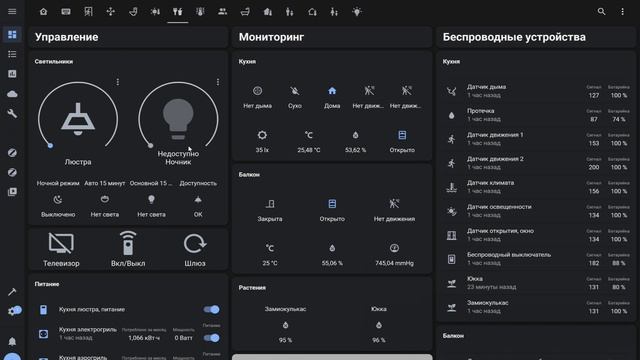Select the kitchen utensils view tab
This screenshot has width=640, height=360.
pyautogui.click(x=178, y=11)
